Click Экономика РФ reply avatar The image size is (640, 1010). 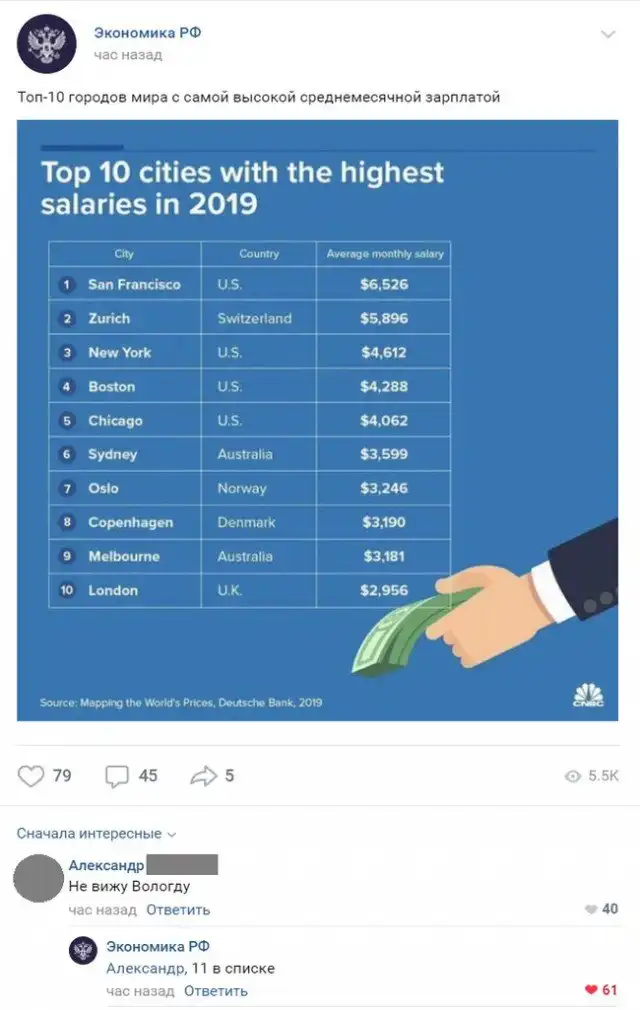coord(83,950)
